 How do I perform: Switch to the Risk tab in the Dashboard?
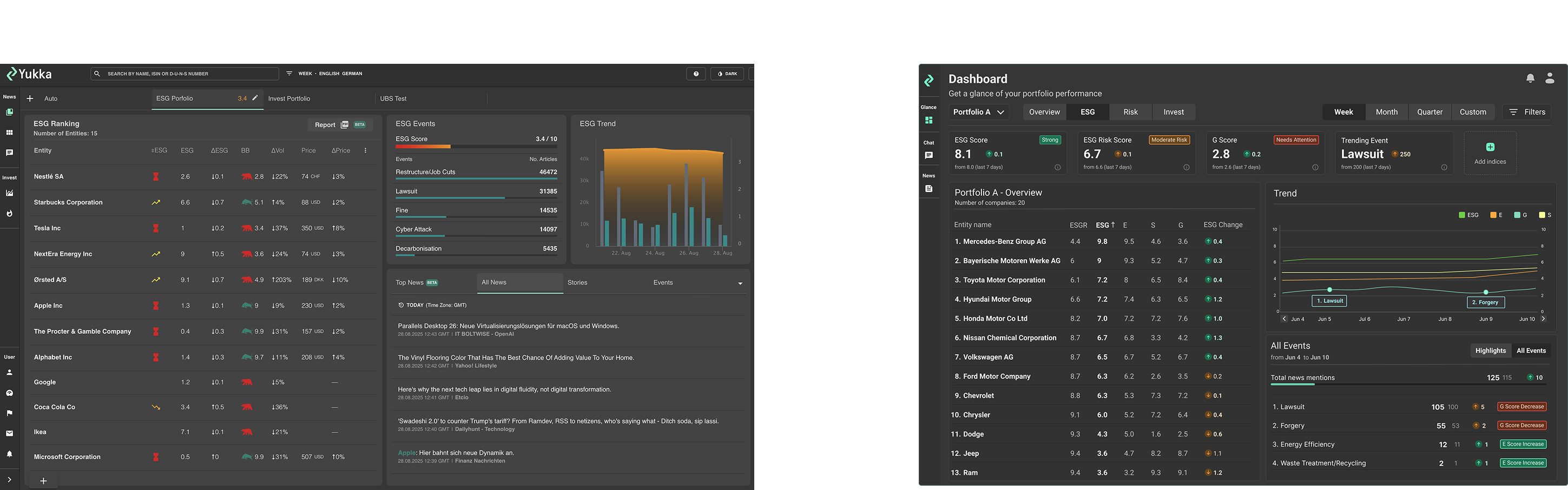tap(1130, 112)
